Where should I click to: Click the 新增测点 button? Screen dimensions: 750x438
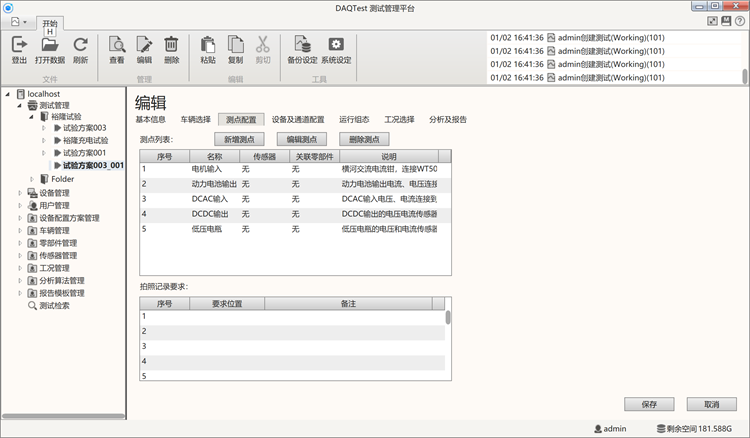240,139
